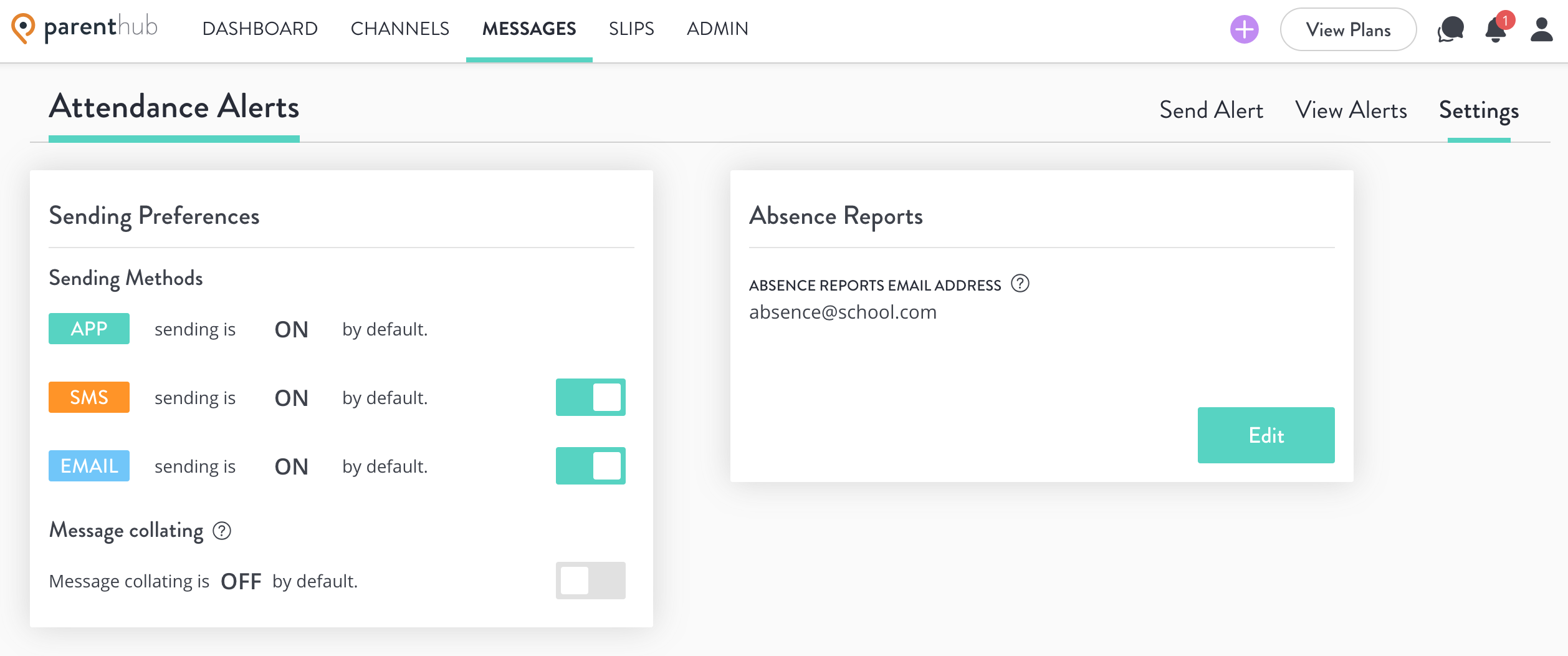Click the Absence Reports heading
Screen dimensions: 1568x656
836,216
